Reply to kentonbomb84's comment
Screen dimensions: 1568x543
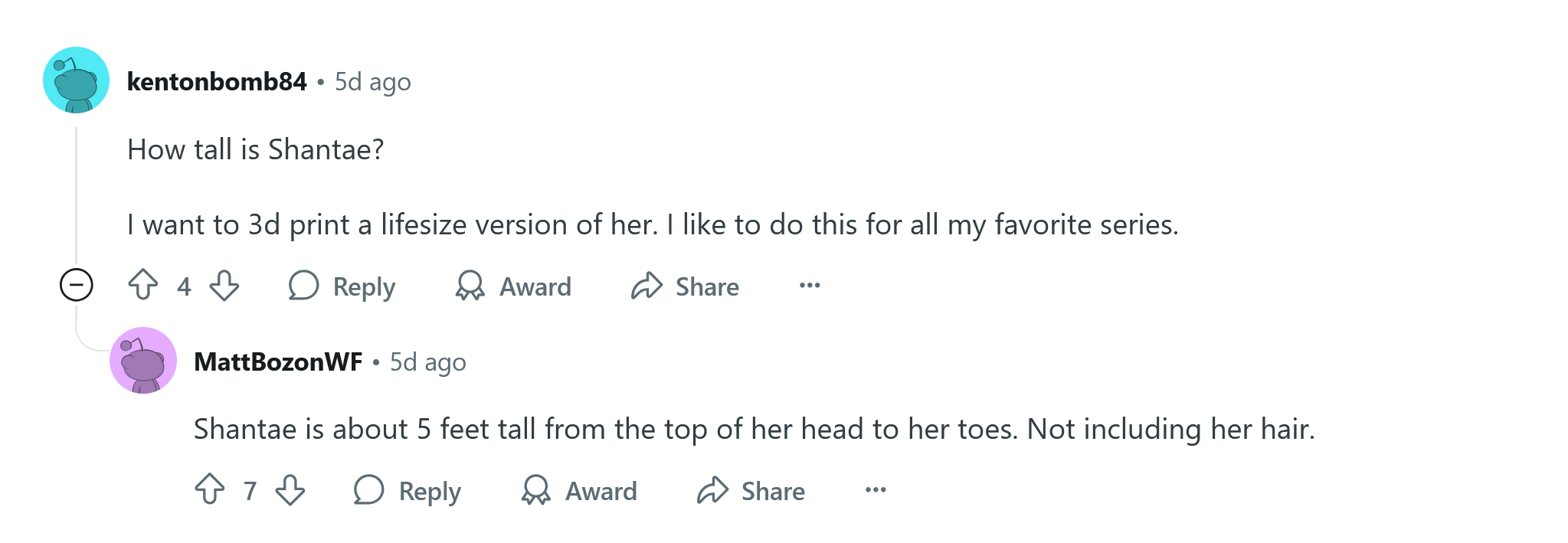342,286
